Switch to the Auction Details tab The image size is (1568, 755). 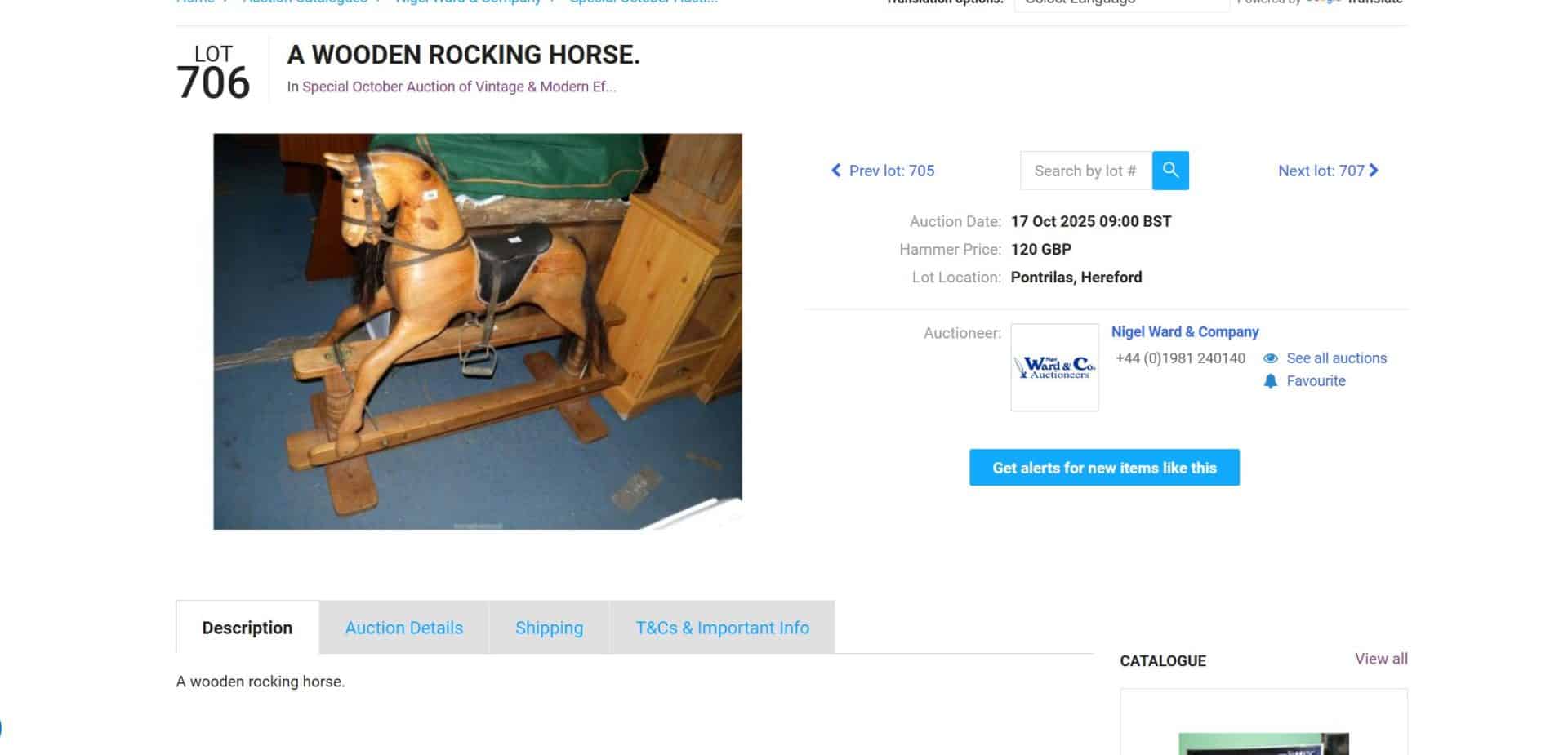tap(404, 628)
